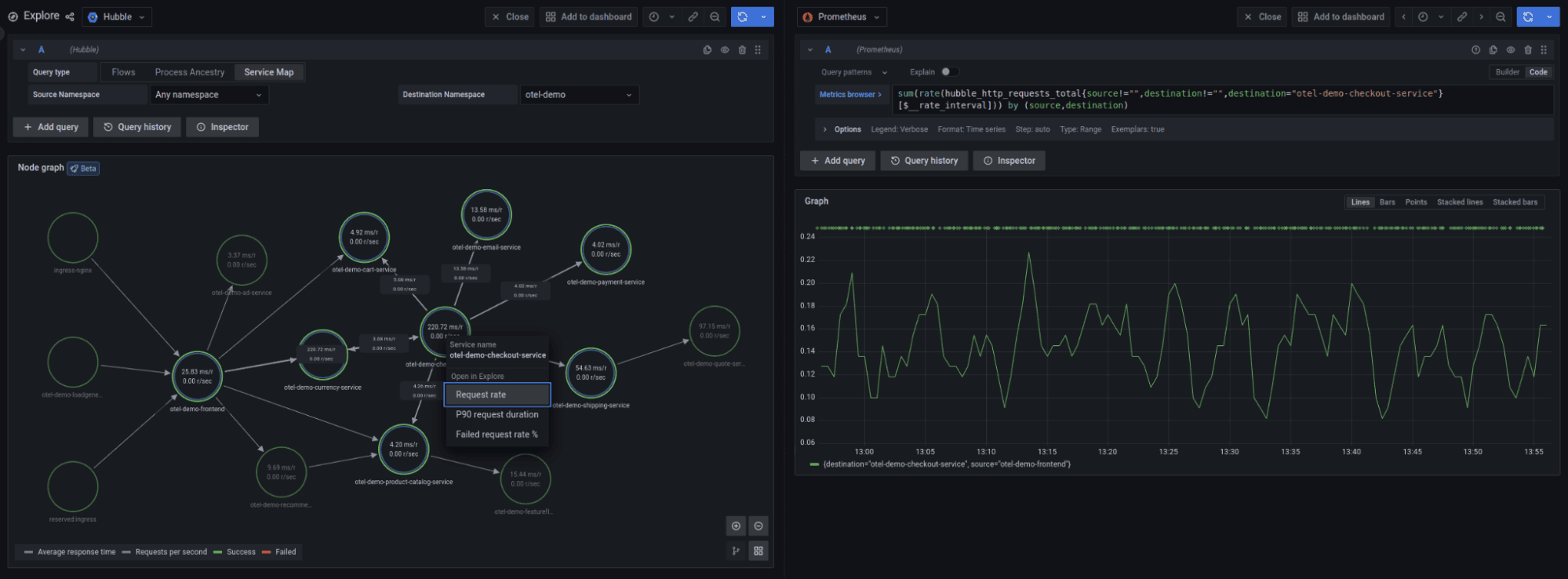Viewport: 1568px width, 579px height.
Task: Grab the drag handle of Hubble query A
Action: 758,49
